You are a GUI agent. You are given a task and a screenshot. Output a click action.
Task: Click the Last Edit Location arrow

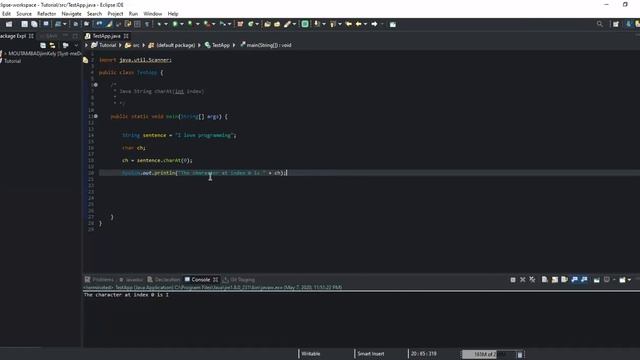click(x=349, y=24)
